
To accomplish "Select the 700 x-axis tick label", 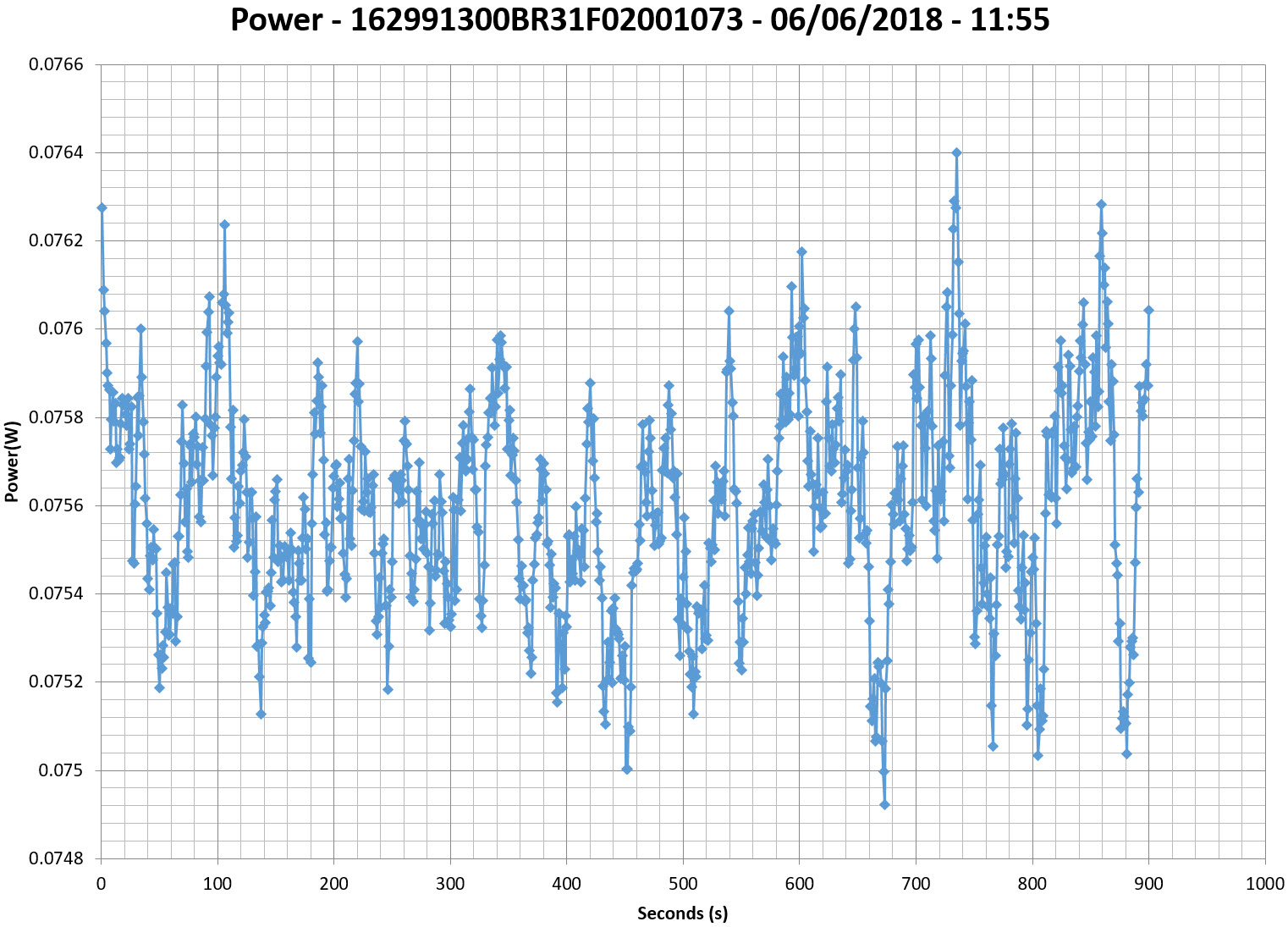I will [916, 885].
